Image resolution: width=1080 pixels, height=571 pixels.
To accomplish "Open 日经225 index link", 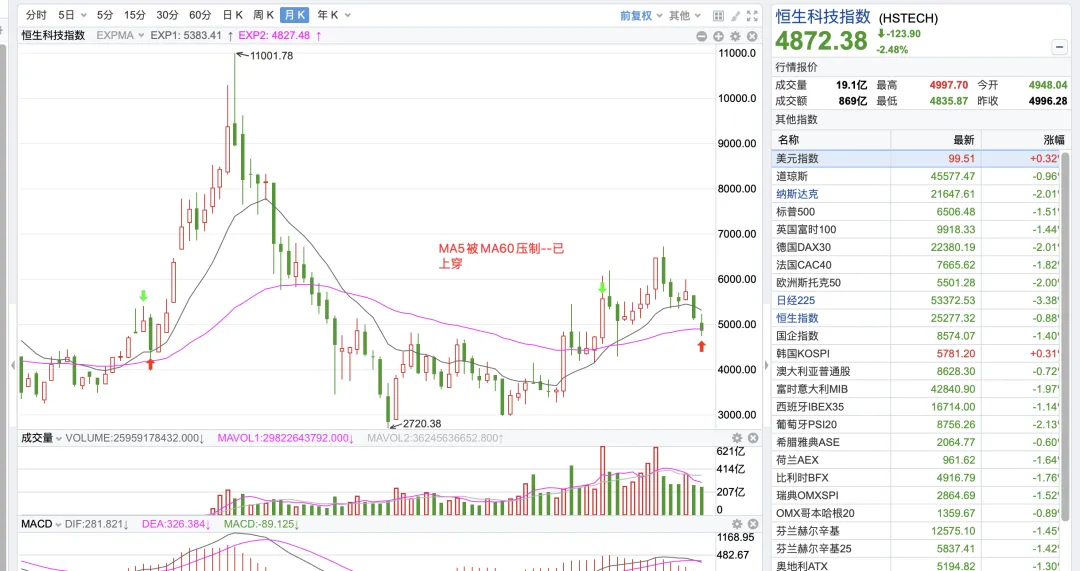I will coord(796,300).
